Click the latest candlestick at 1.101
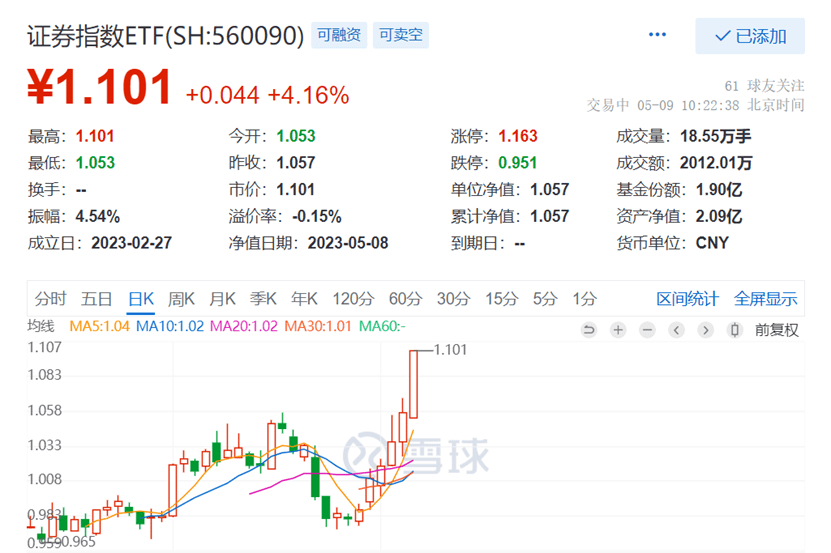This screenshot has height=553, width=831. tap(413, 385)
